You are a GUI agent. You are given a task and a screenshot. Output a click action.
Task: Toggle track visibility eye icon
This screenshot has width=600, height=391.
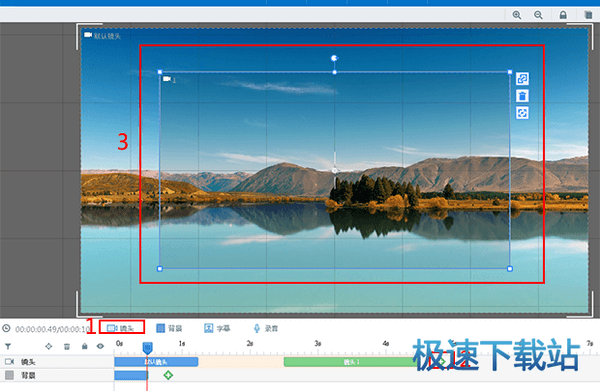(x=100, y=346)
